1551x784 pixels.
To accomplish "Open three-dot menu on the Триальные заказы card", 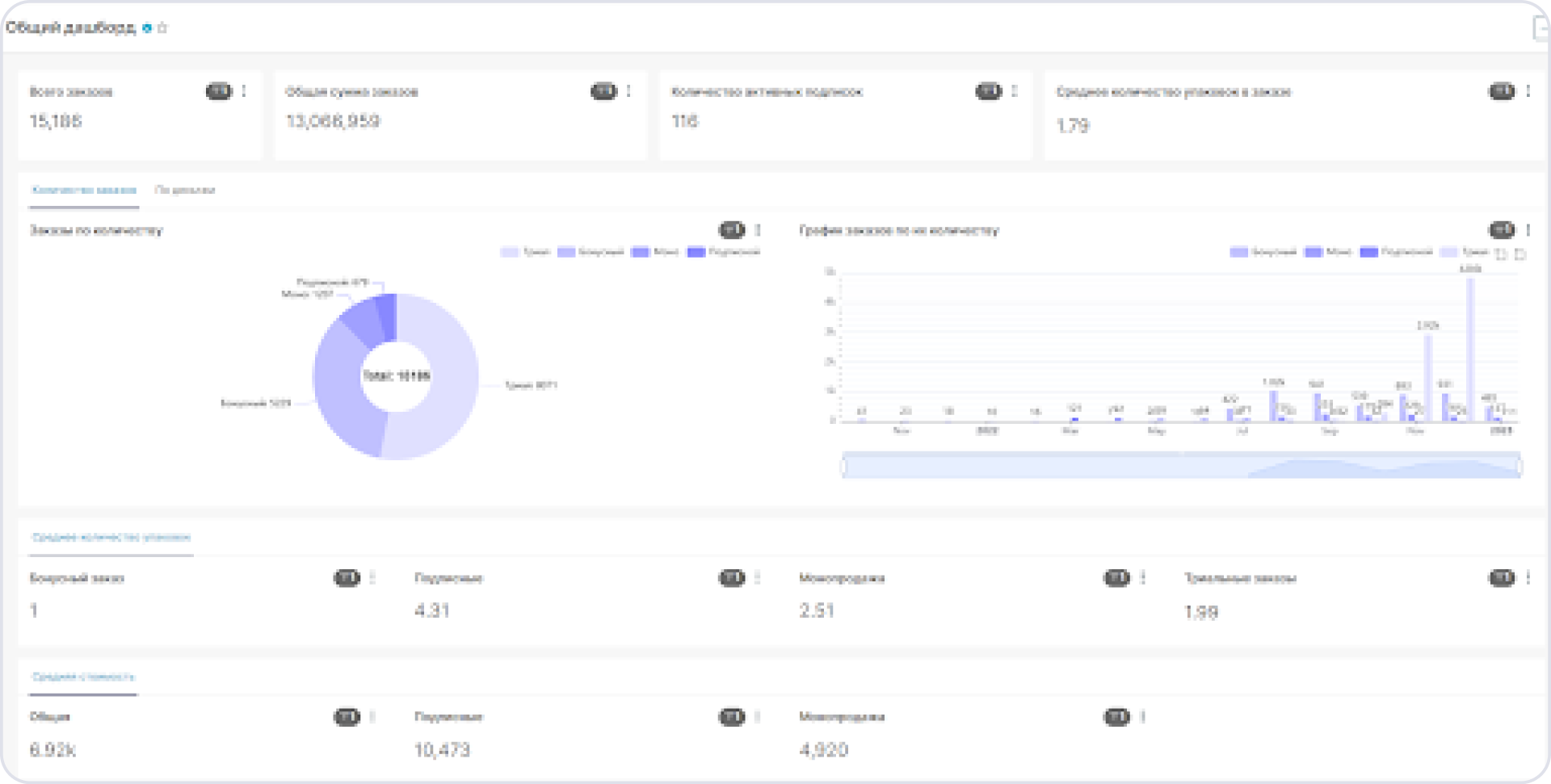I will 1528,577.
